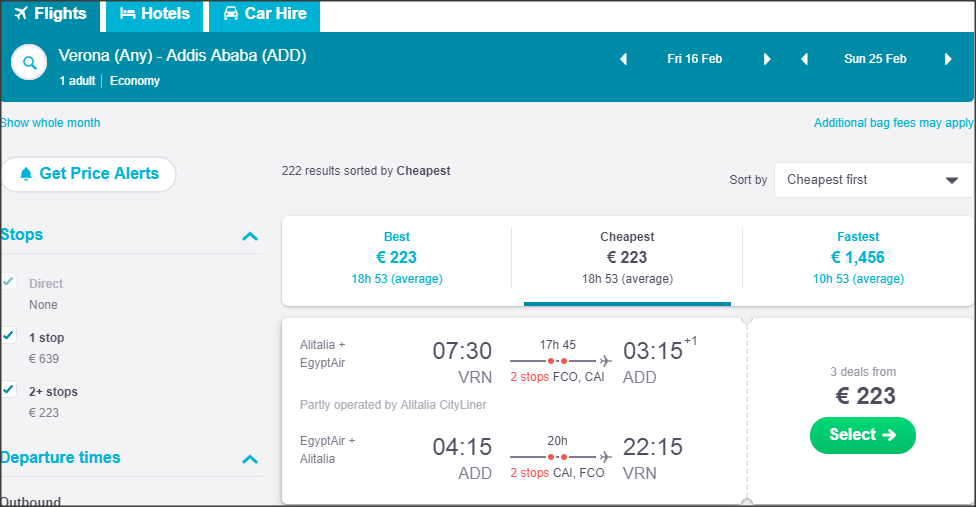The image size is (976, 507).
Task: Uncheck the 1 stop filter
Action: tap(9, 336)
